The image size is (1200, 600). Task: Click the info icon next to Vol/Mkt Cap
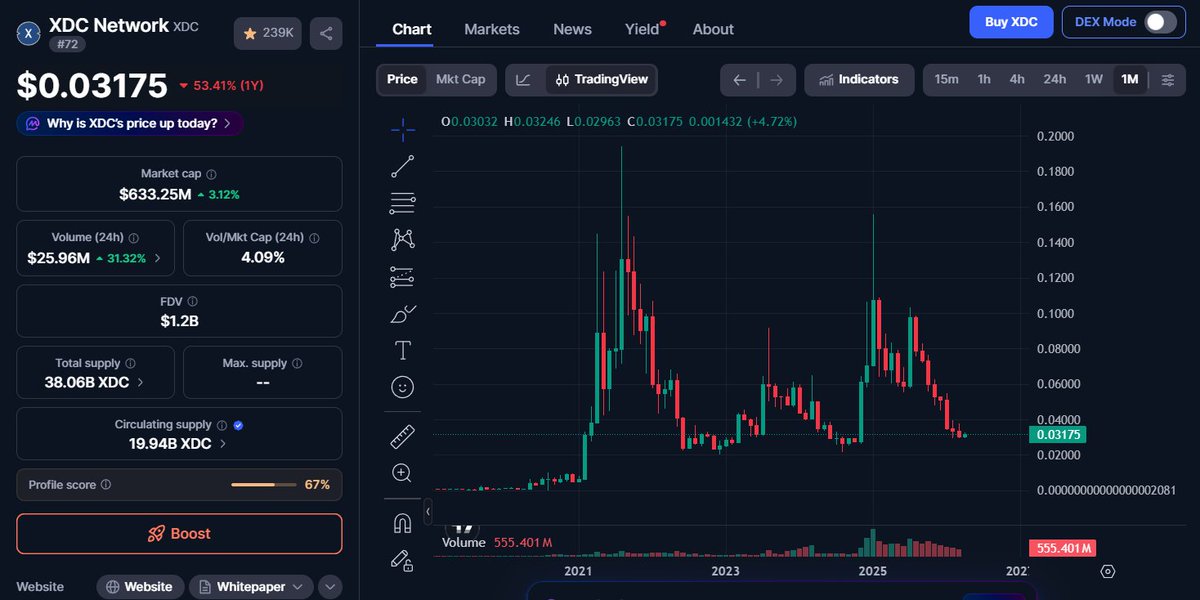(314, 238)
